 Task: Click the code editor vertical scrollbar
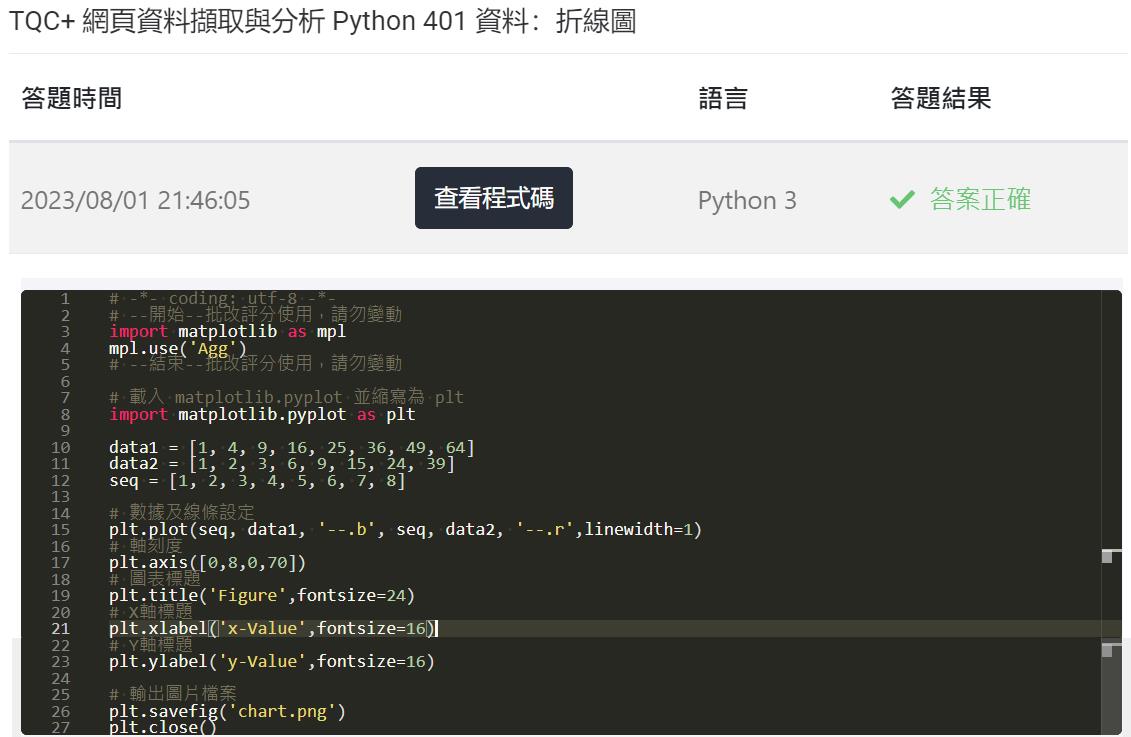click(x=1112, y=512)
